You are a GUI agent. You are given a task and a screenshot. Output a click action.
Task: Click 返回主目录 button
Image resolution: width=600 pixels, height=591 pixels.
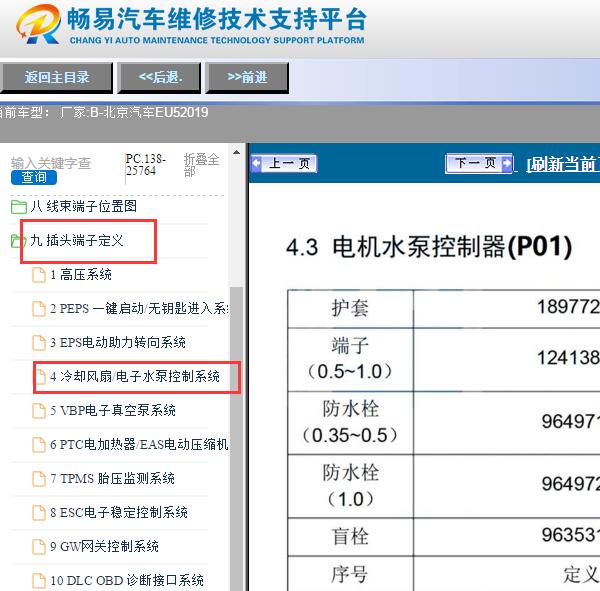57,78
